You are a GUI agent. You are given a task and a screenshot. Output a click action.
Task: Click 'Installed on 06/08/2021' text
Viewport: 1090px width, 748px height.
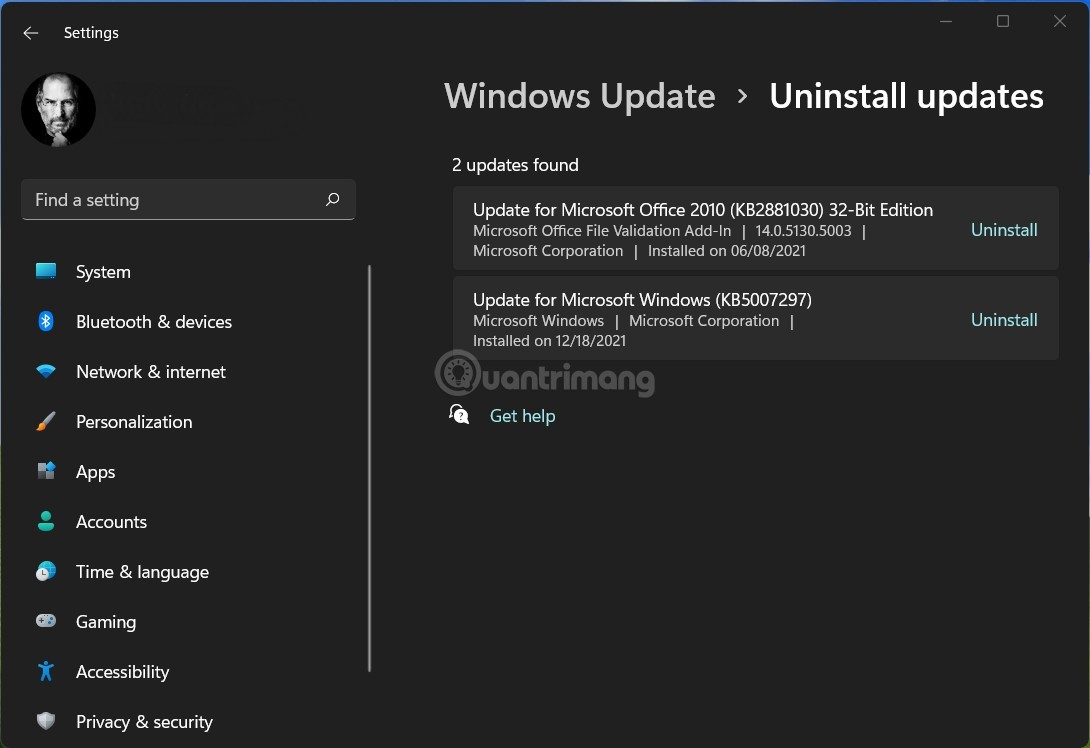(x=726, y=251)
